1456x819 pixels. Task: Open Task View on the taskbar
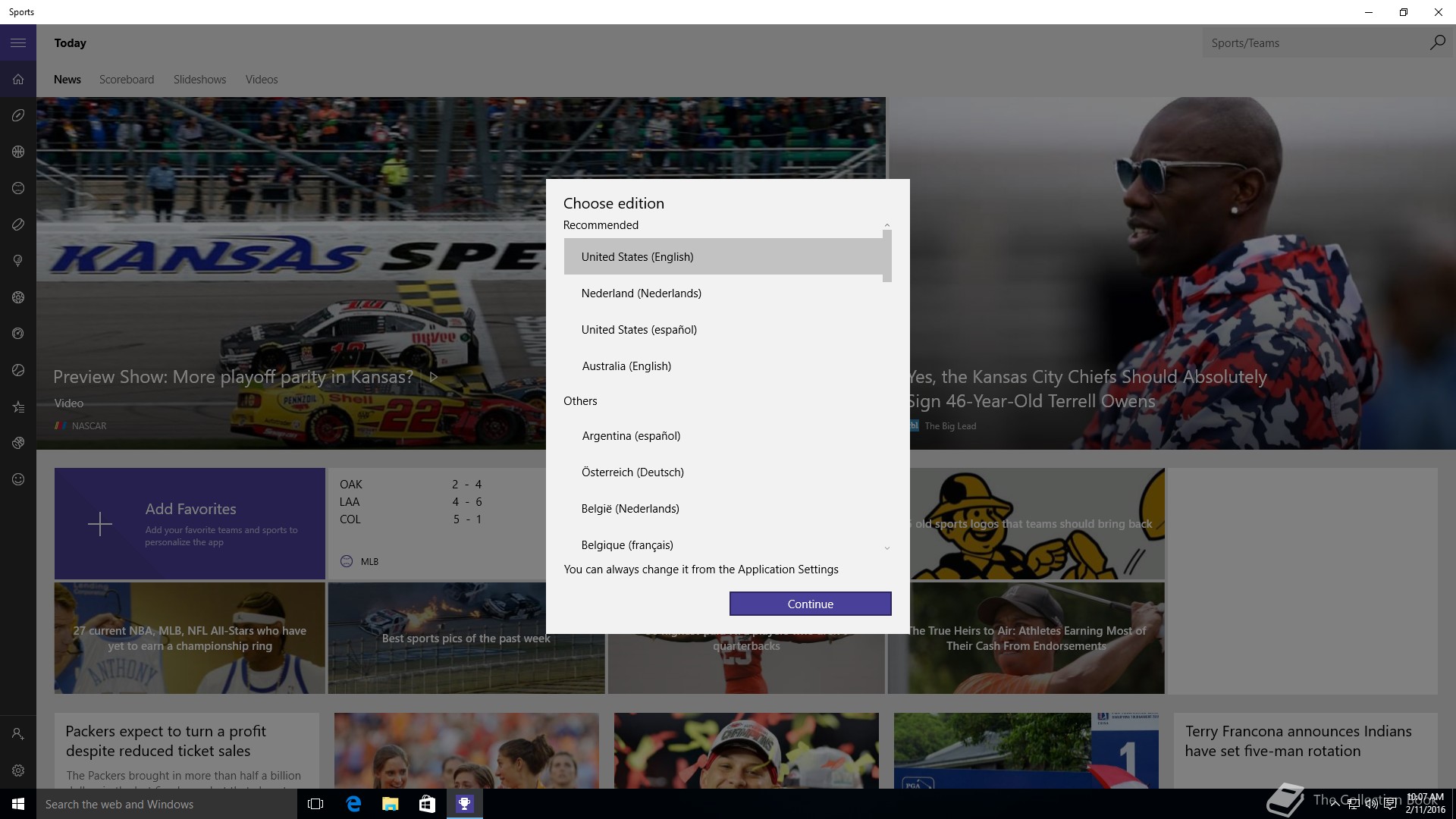[x=315, y=804]
